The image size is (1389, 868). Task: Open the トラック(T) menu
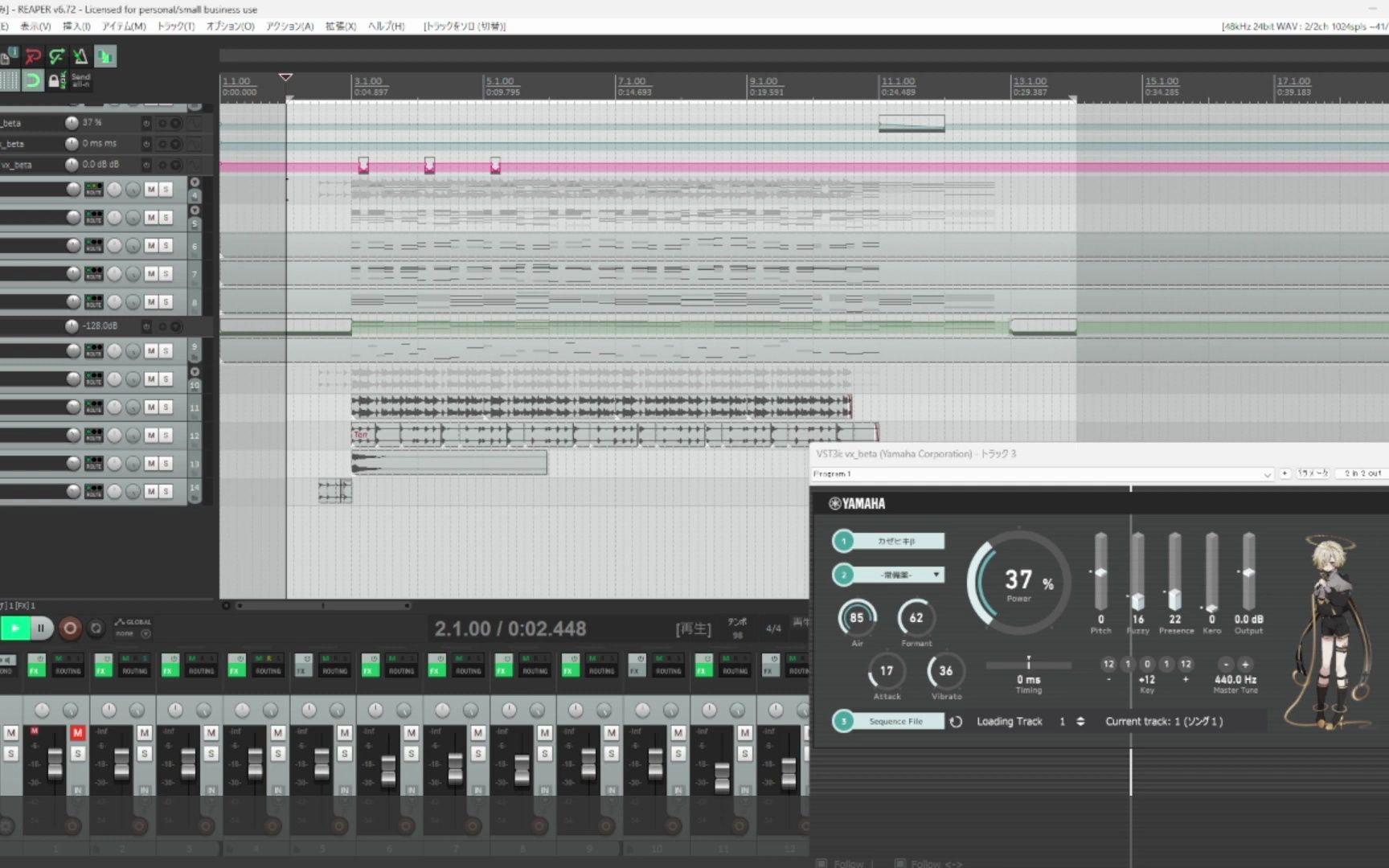tap(175, 27)
